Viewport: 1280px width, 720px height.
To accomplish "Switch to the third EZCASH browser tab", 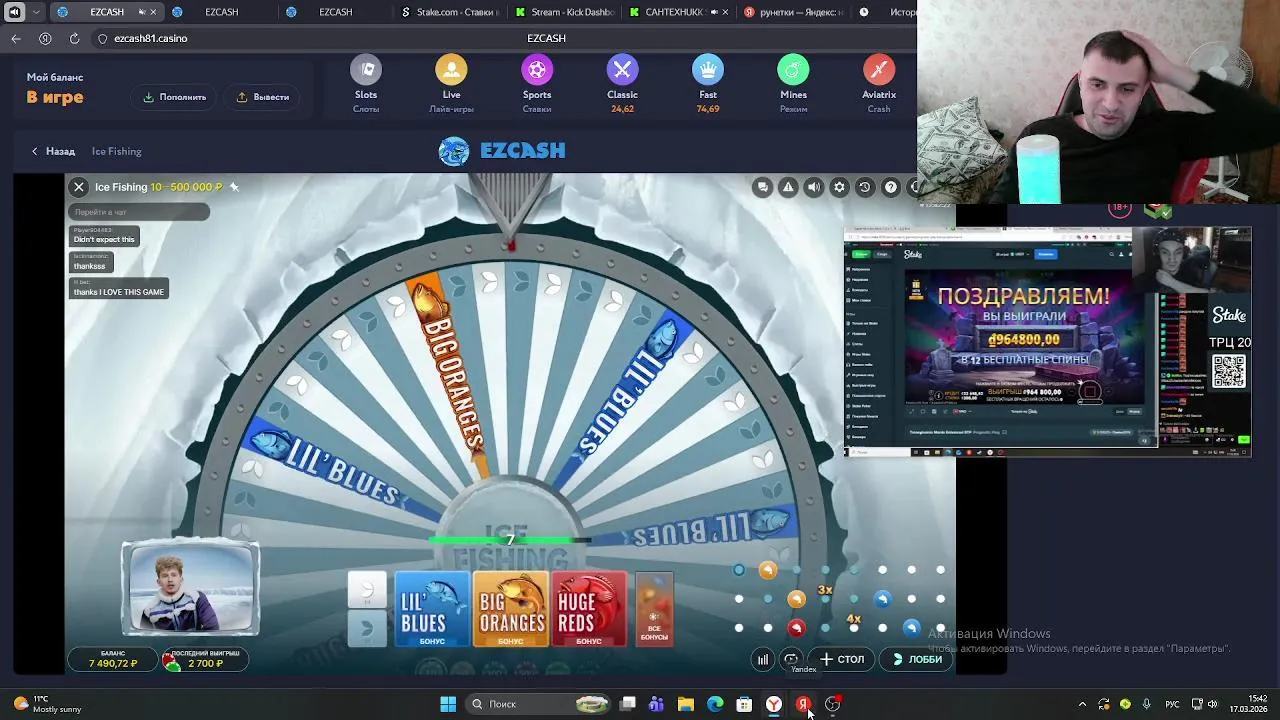I will tap(334, 12).
